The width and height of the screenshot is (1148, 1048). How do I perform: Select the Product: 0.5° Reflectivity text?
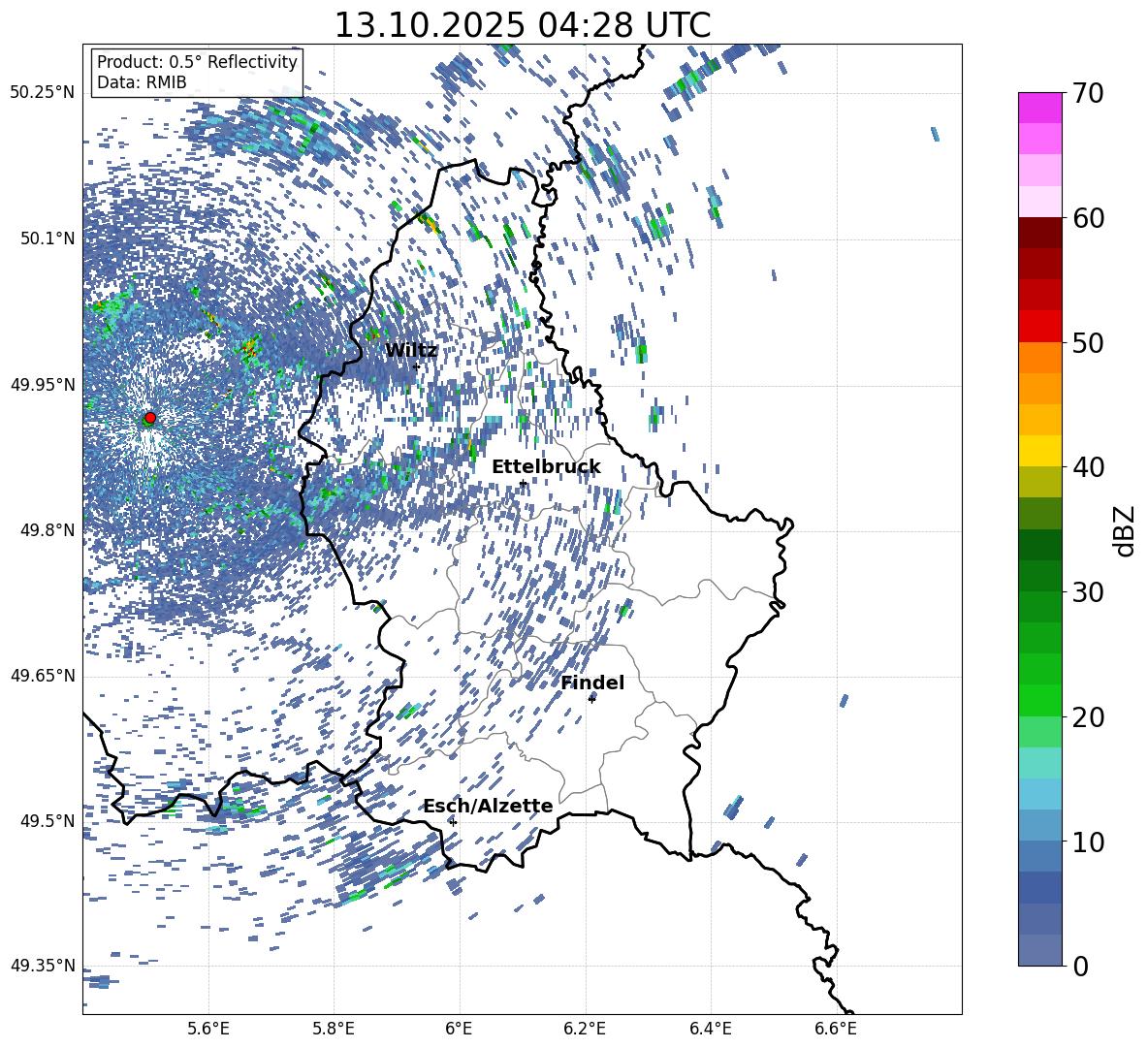pyautogui.click(x=197, y=62)
